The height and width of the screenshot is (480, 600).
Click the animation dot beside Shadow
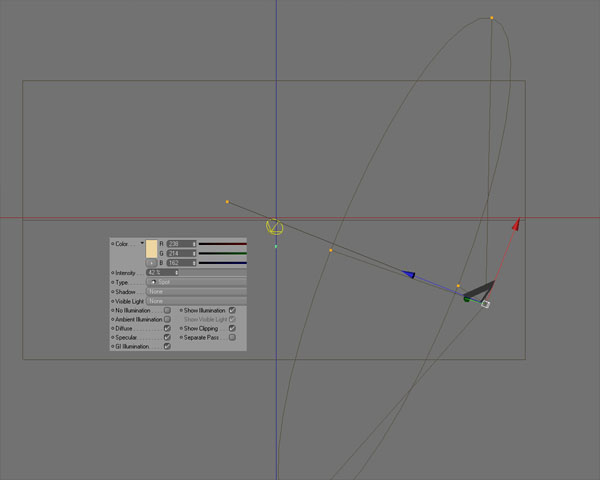click(112, 292)
